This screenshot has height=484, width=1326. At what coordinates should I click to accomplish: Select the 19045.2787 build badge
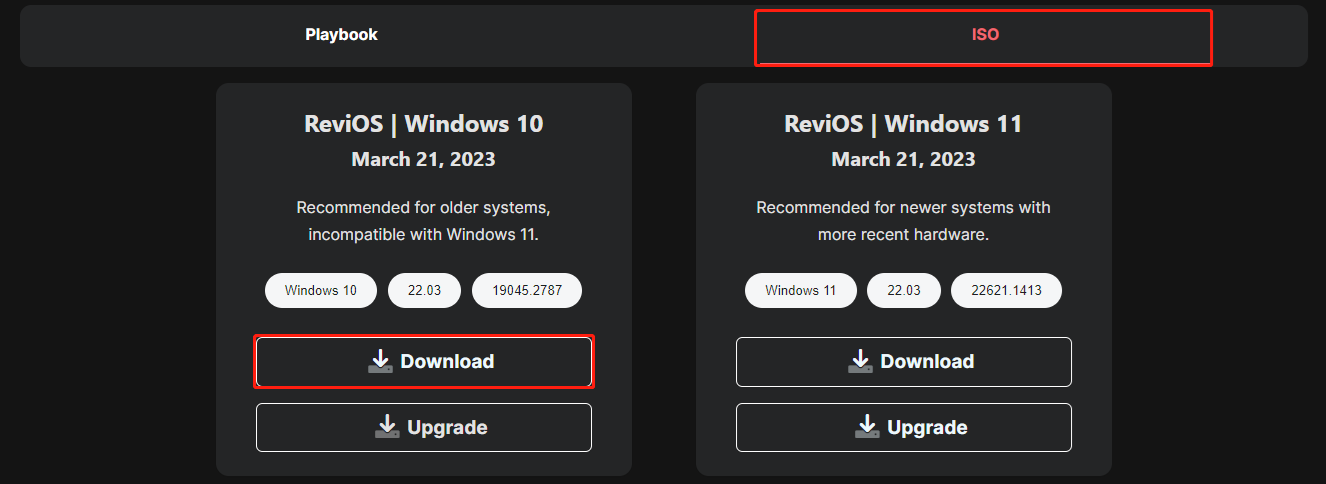point(526,290)
